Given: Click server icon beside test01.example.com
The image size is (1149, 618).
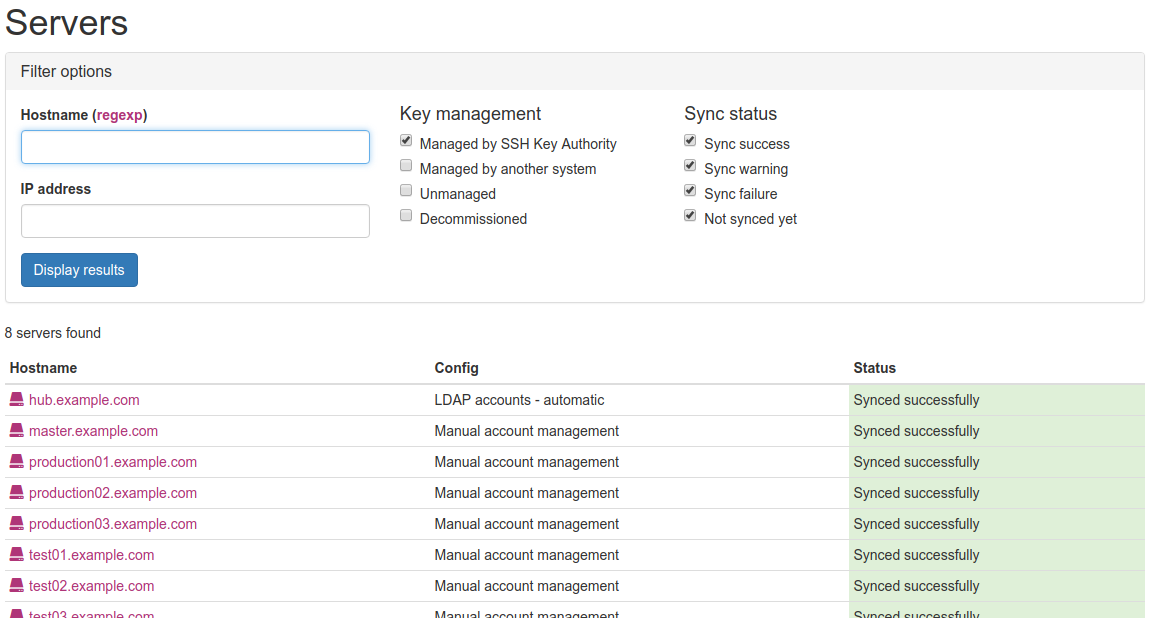Looking at the screenshot, I should click(16, 555).
